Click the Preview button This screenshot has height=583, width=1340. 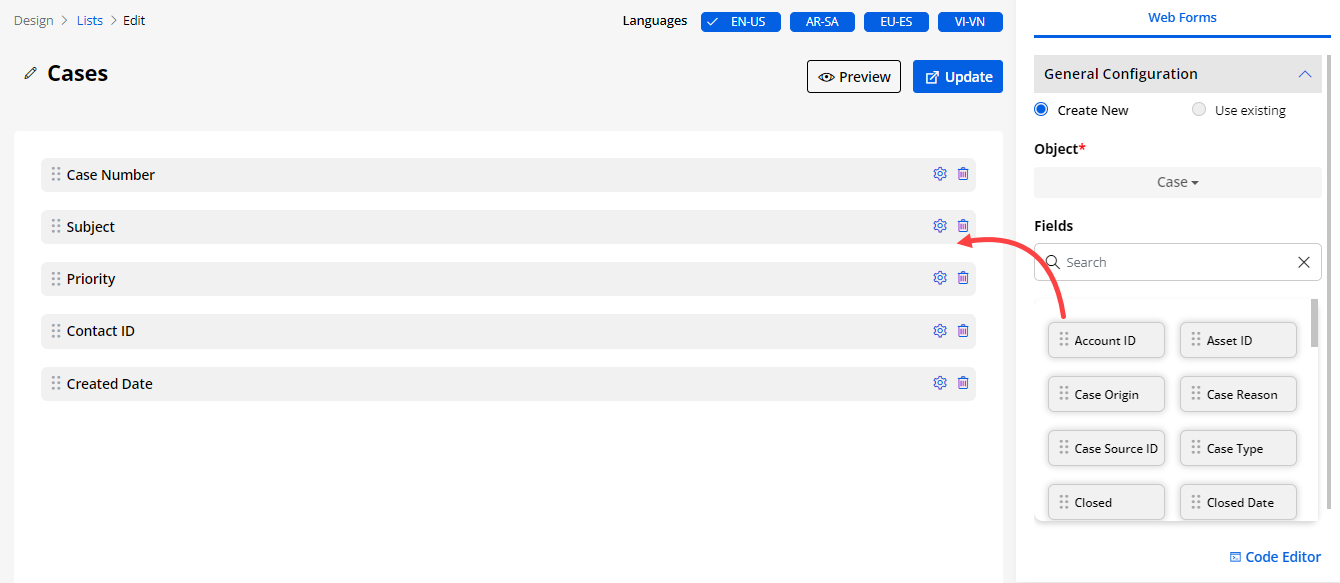pyautogui.click(x=854, y=77)
